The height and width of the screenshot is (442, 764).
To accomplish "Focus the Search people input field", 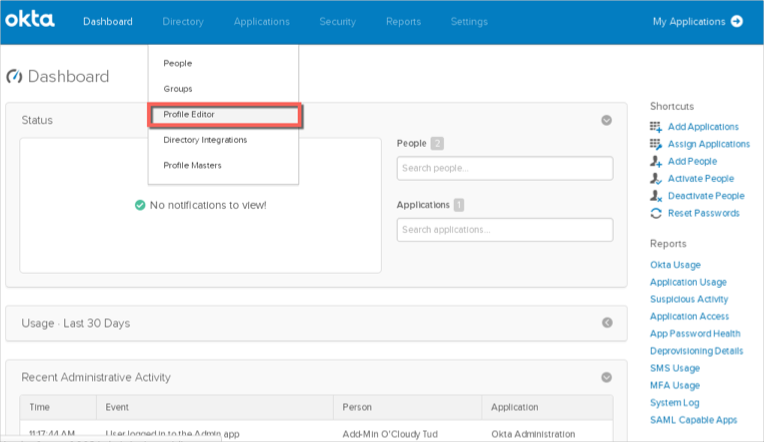I will (504, 168).
